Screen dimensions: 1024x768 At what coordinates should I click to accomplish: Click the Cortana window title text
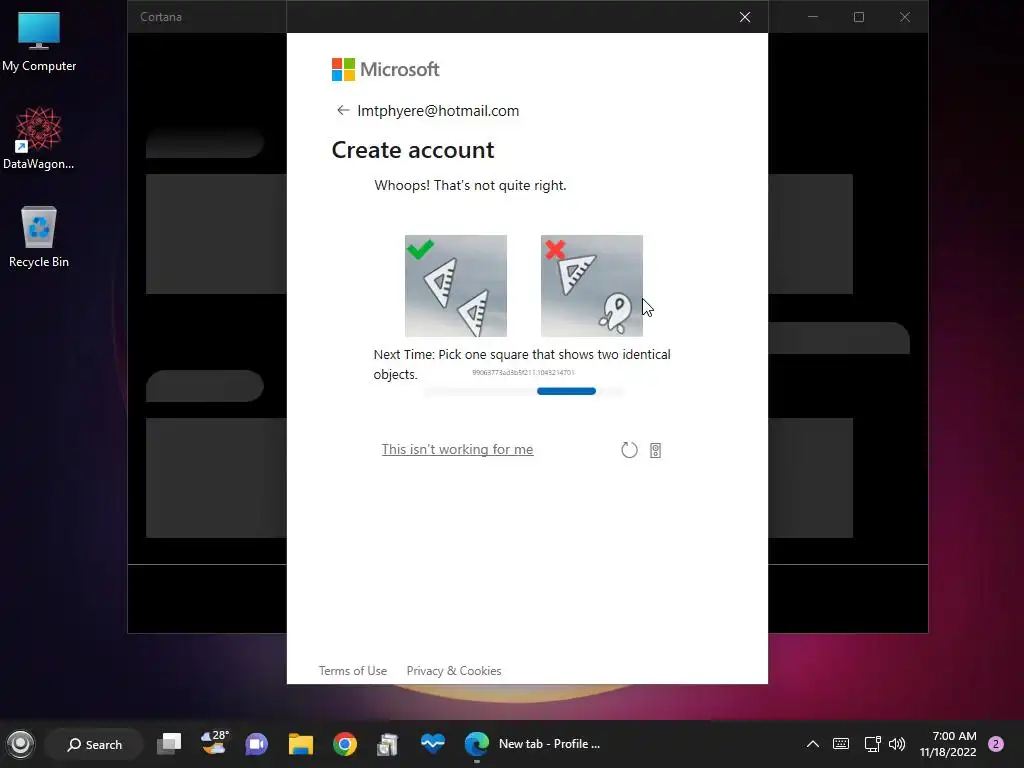click(161, 17)
